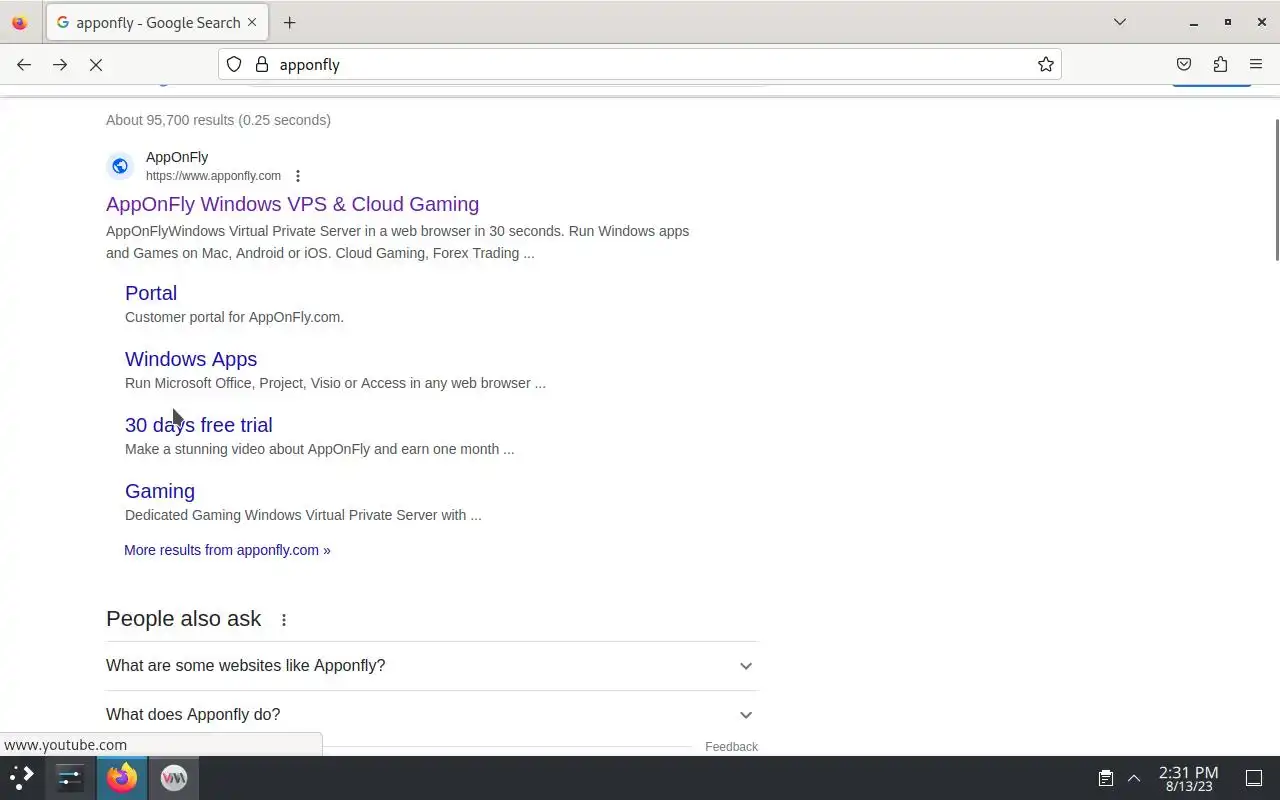Open the Pocket save icon
1280x800 pixels.
click(1184, 64)
